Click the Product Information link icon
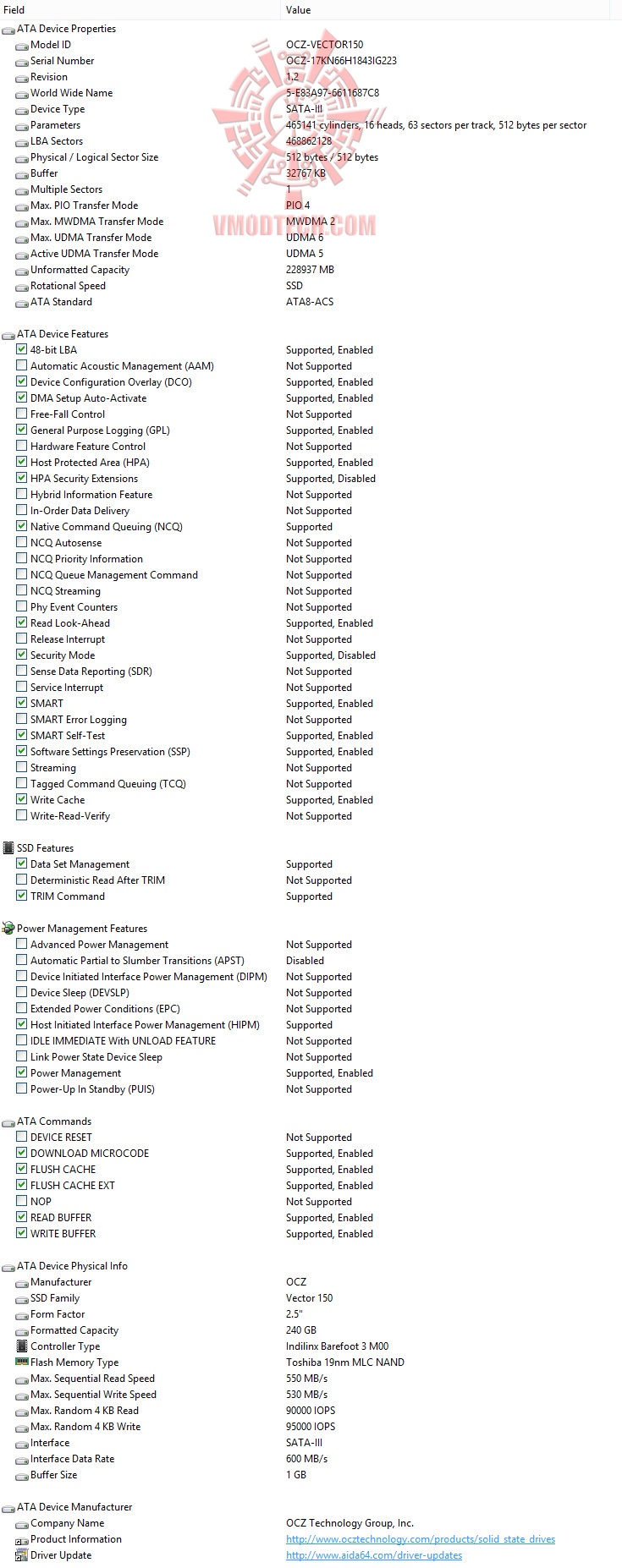 click(22, 1540)
